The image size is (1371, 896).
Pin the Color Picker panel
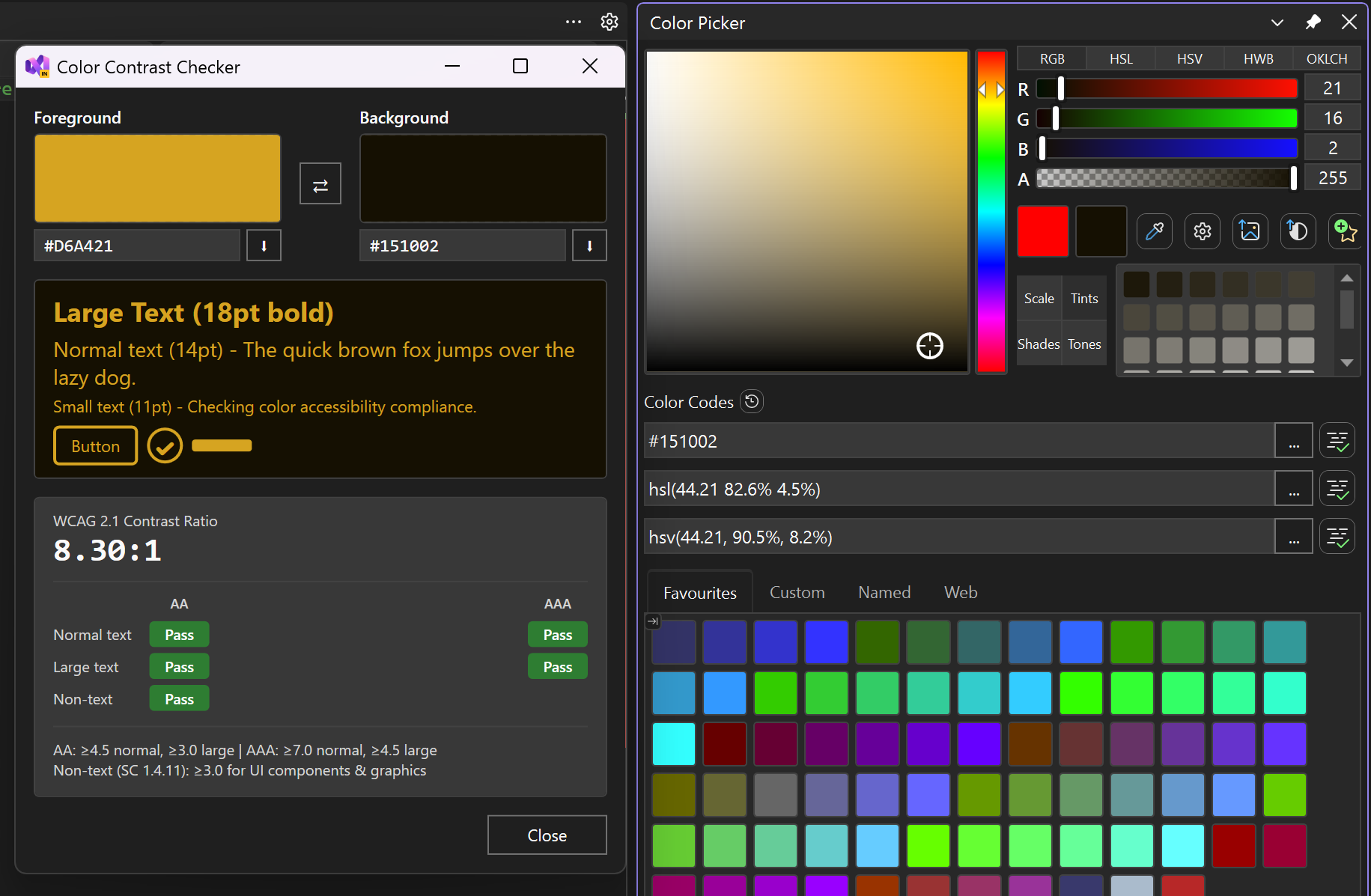(x=1313, y=22)
